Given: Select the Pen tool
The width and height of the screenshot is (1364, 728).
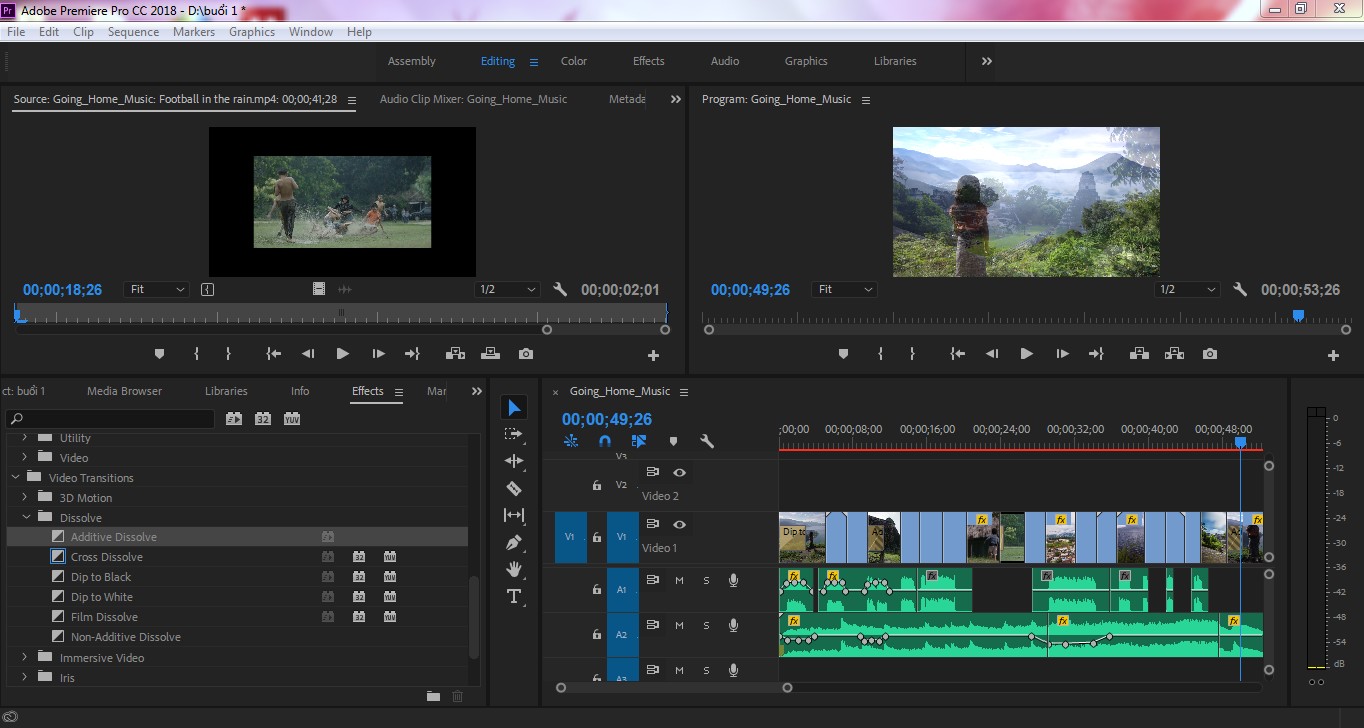Looking at the screenshot, I should tap(514, 542).
